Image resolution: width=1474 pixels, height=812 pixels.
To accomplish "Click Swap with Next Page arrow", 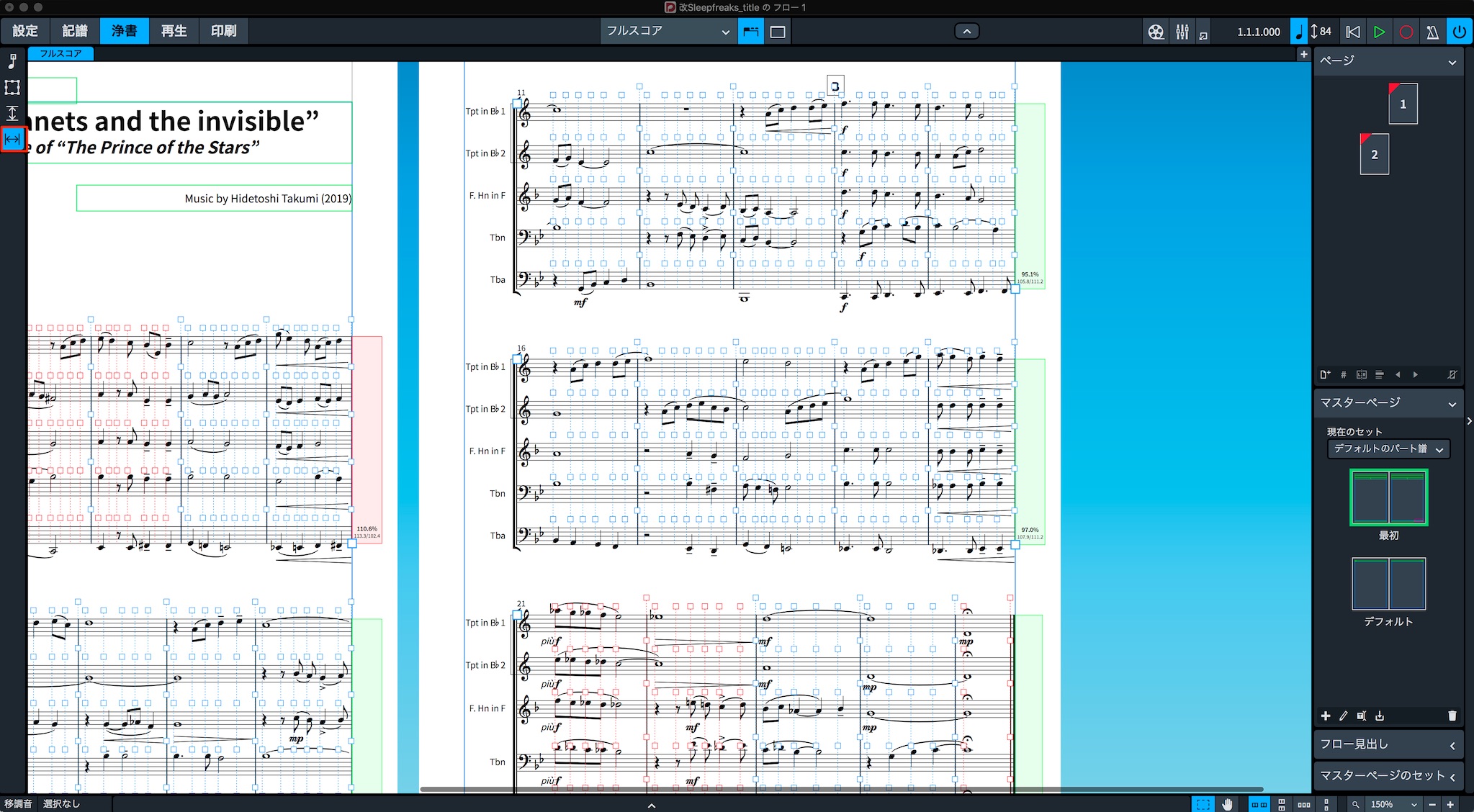I will tap(1416, 375).
